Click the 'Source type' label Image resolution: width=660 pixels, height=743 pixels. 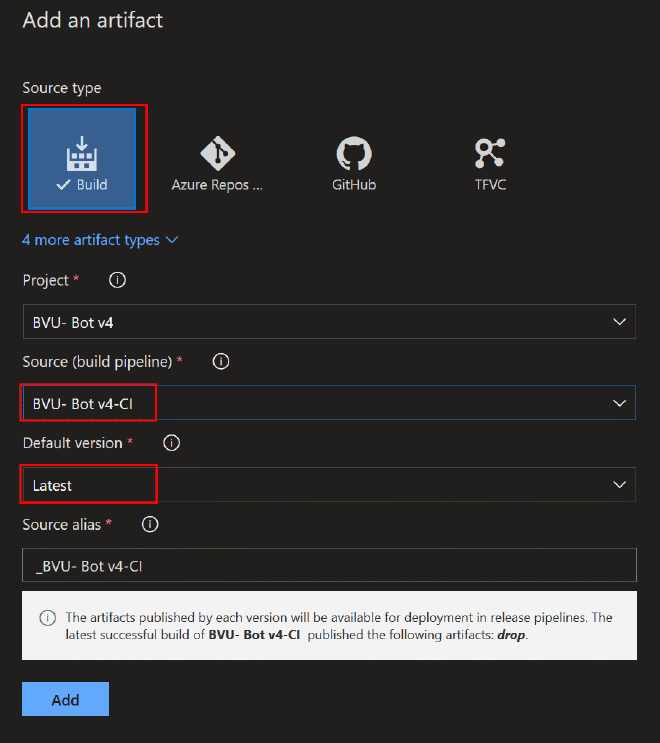pyautogui.click(x=62, y=88)
